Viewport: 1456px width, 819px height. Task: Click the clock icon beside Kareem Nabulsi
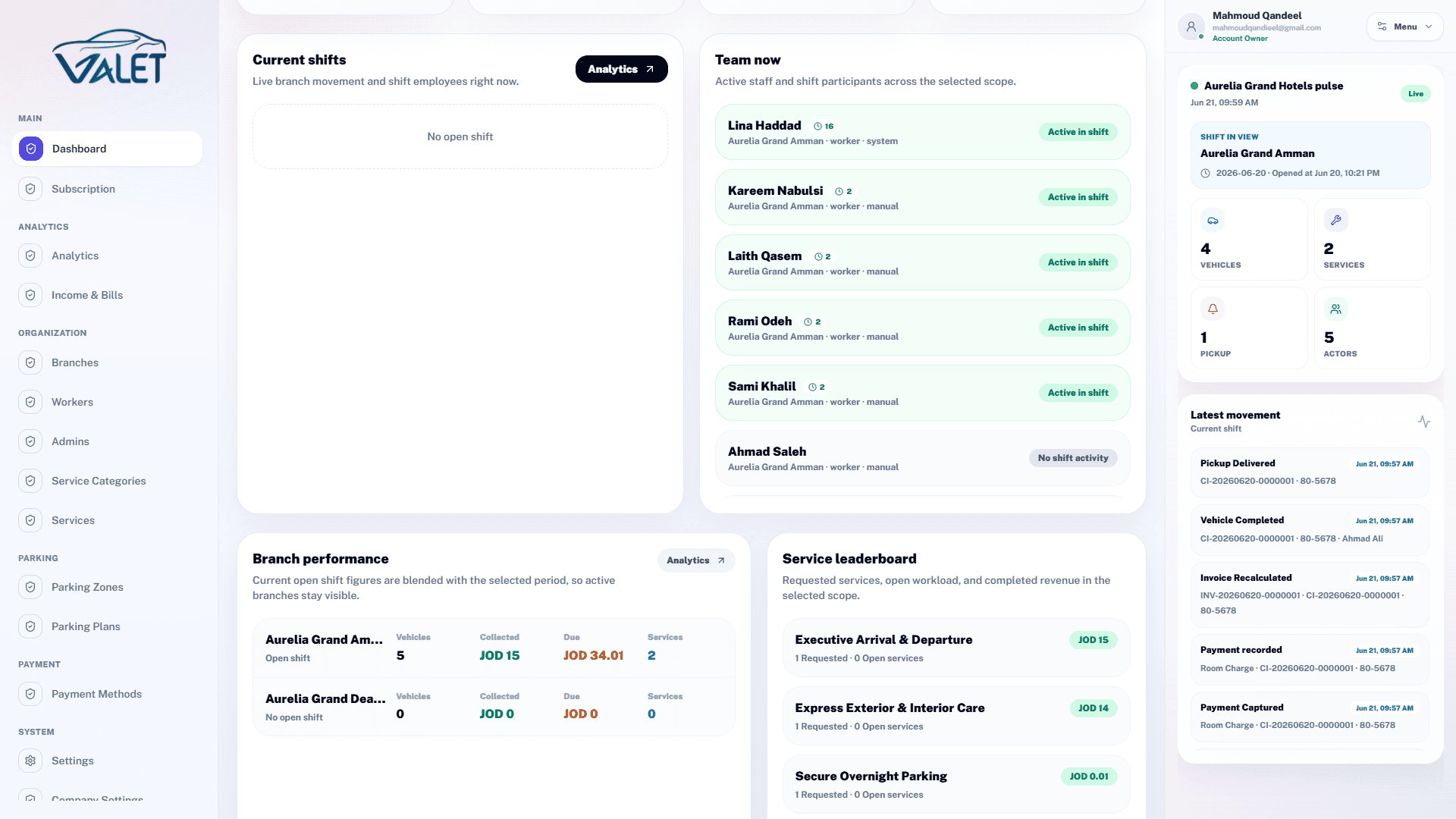tap(839, 192)
